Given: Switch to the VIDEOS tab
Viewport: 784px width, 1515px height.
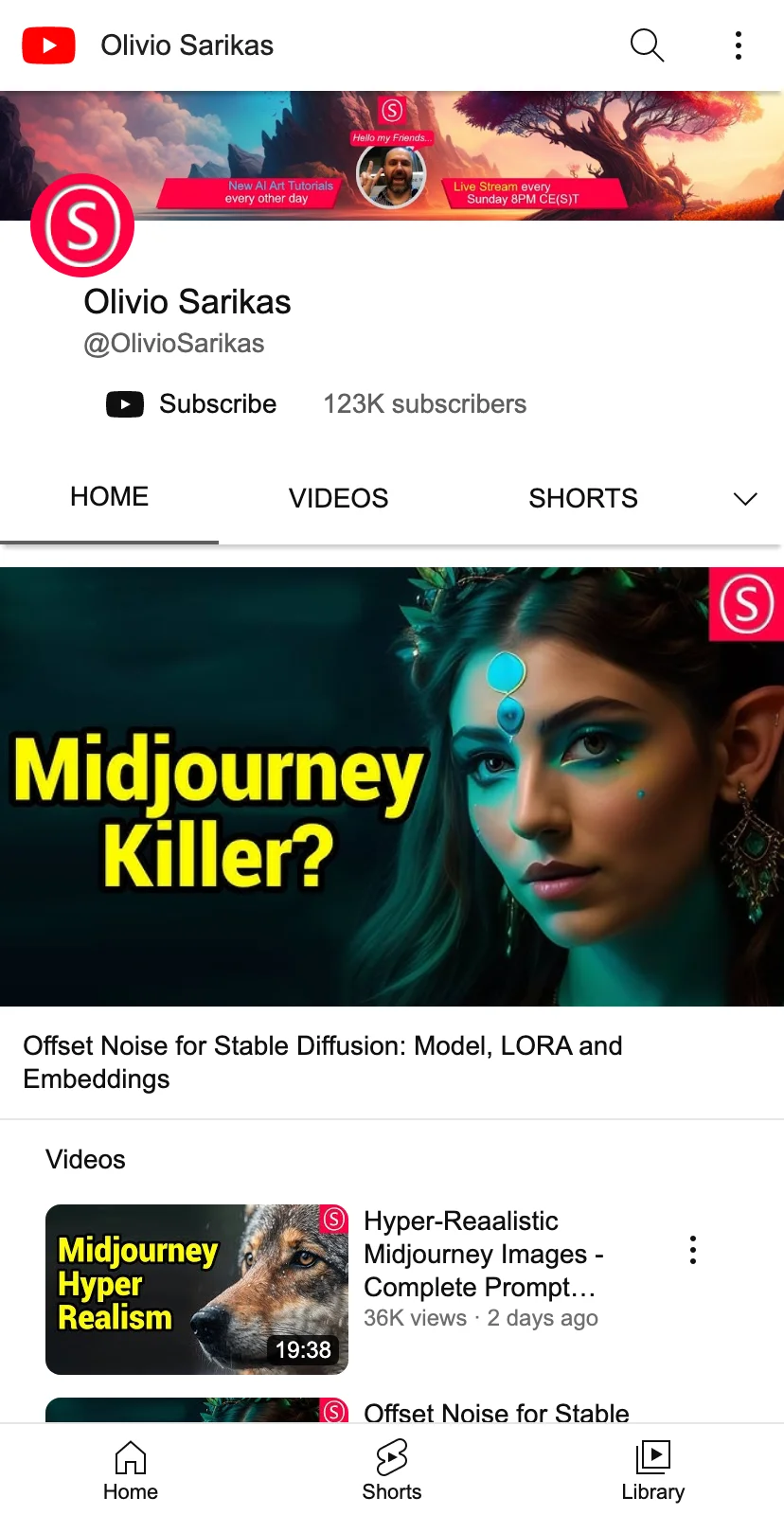Looking at the screenshot, I should point(339,498).
